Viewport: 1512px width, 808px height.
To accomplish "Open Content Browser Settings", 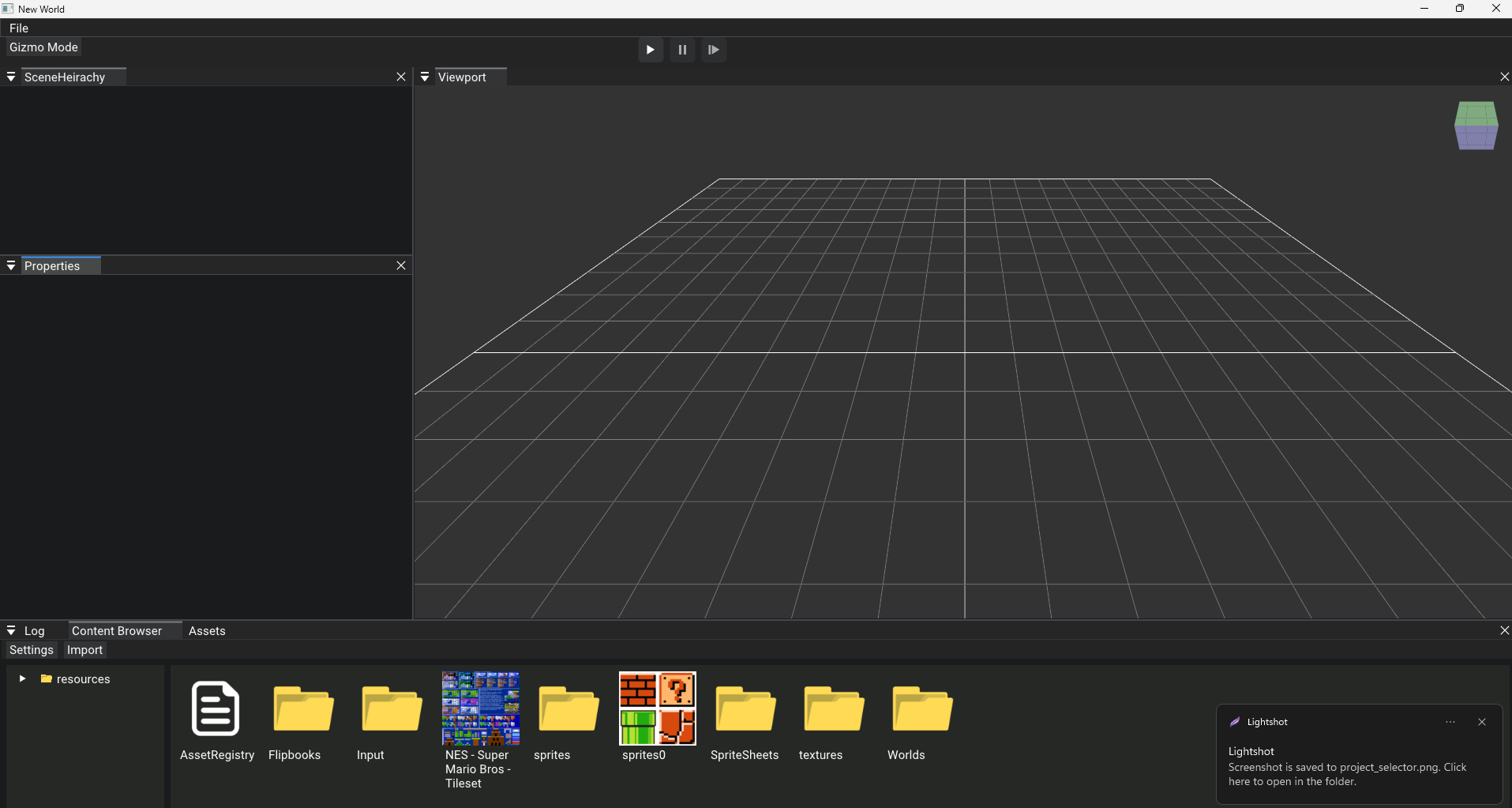I will 32,650.
